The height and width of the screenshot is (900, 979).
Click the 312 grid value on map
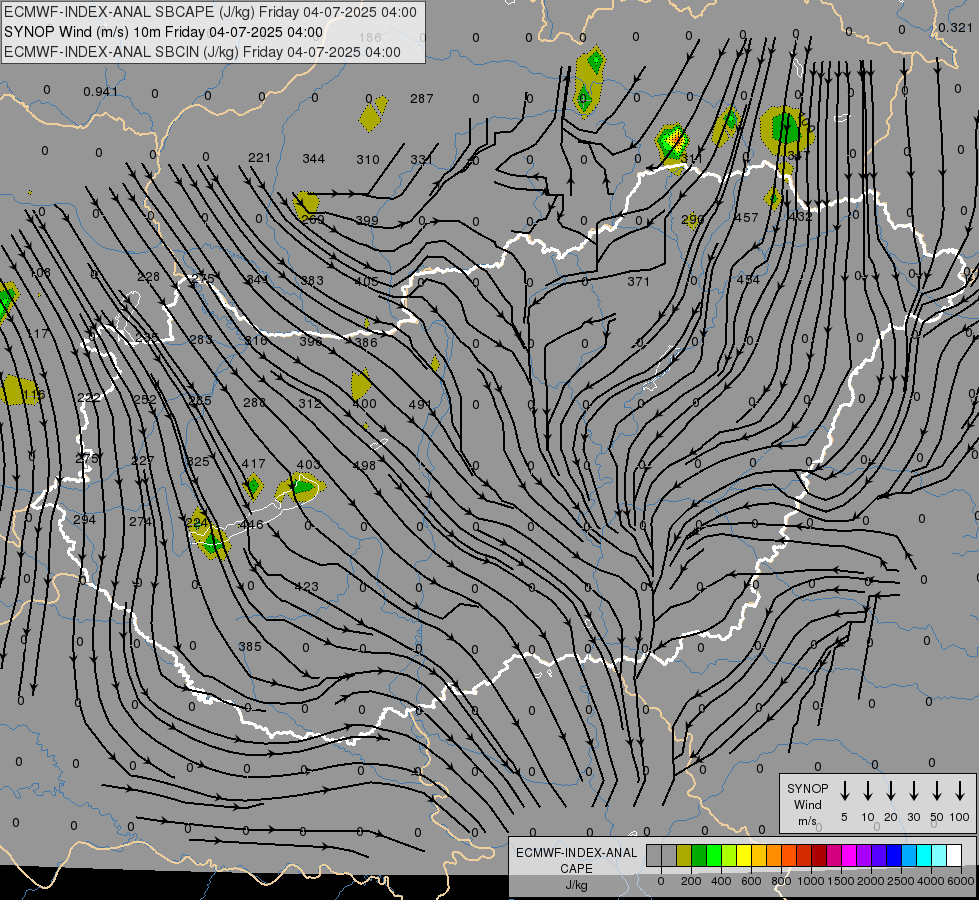click(x=310, y=403)
